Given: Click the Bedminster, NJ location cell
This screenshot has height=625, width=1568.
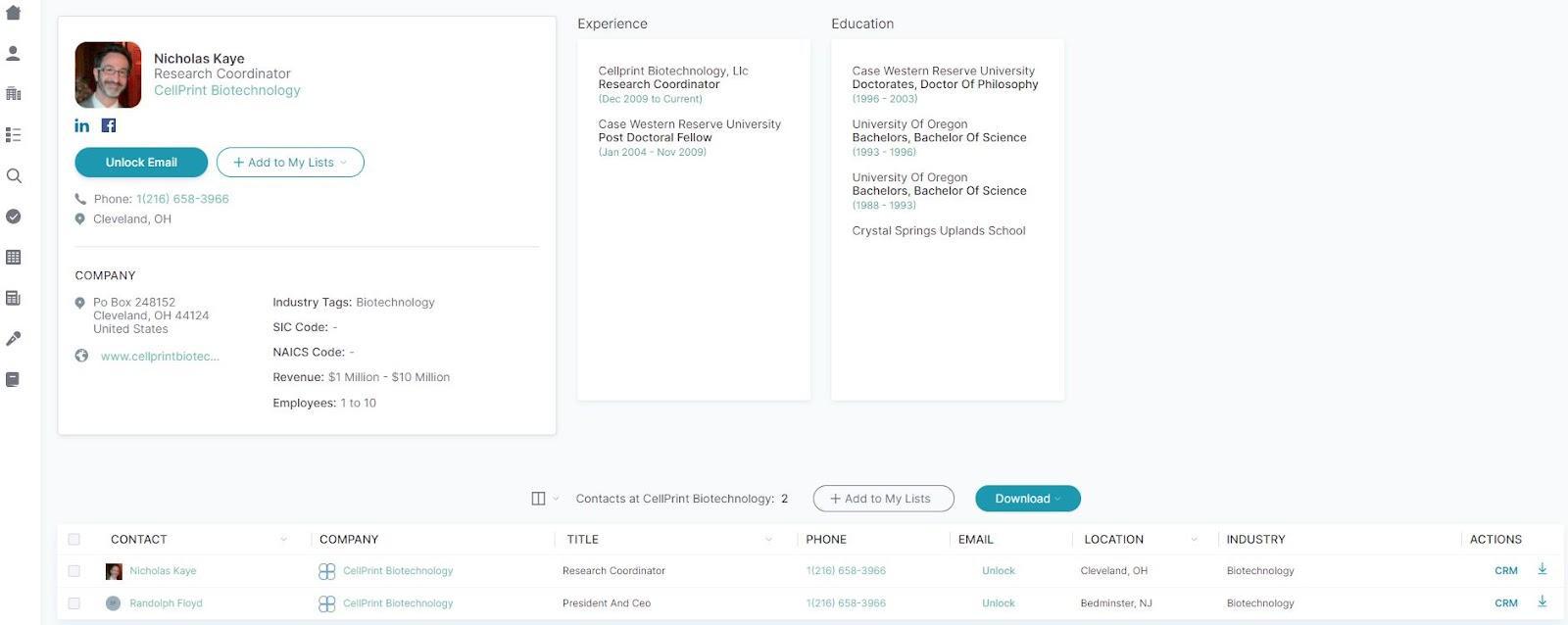Looking at the screenshot, I should (x=1116, y=603).
